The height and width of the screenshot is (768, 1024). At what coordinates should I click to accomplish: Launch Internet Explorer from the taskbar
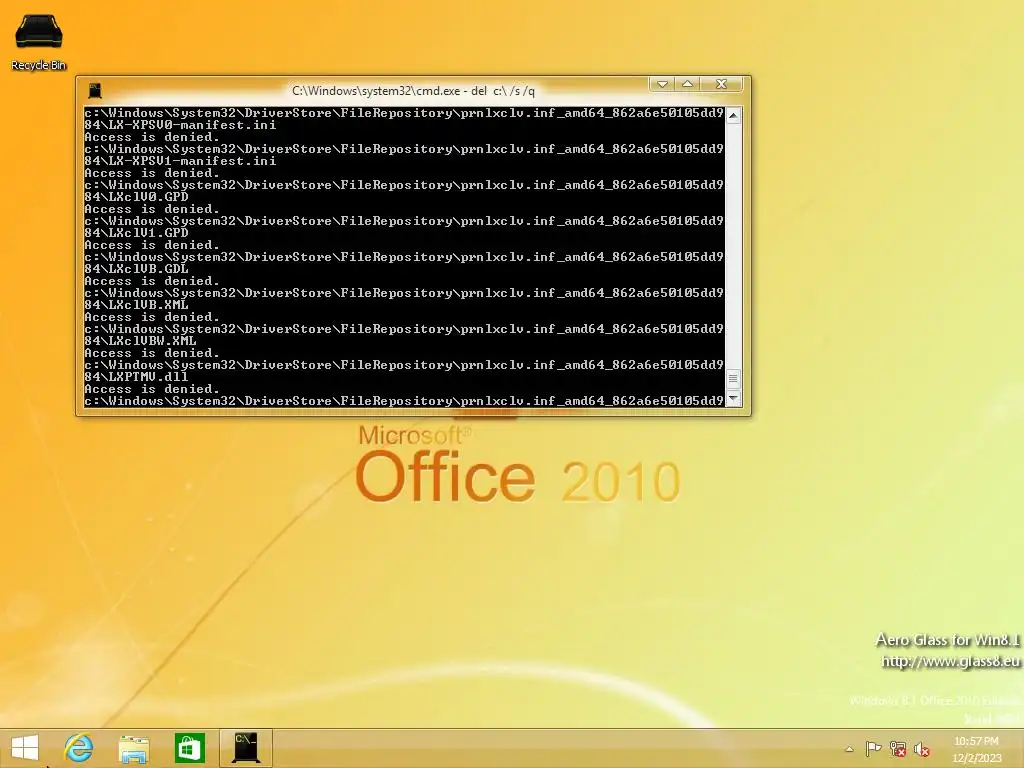coord(78,748)
